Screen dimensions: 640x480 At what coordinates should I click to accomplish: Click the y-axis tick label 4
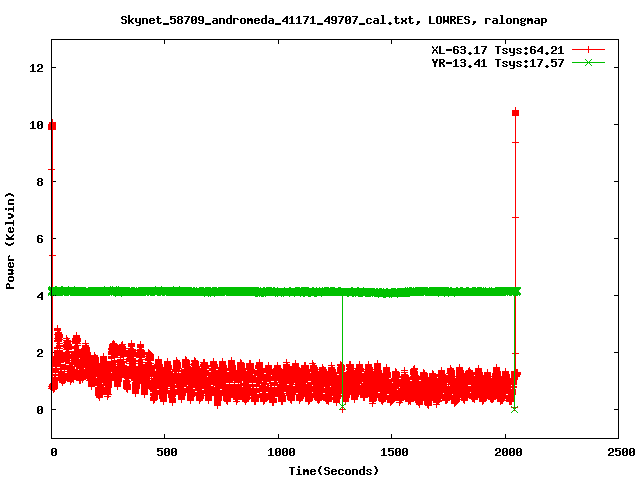click(x=40, y=296)
